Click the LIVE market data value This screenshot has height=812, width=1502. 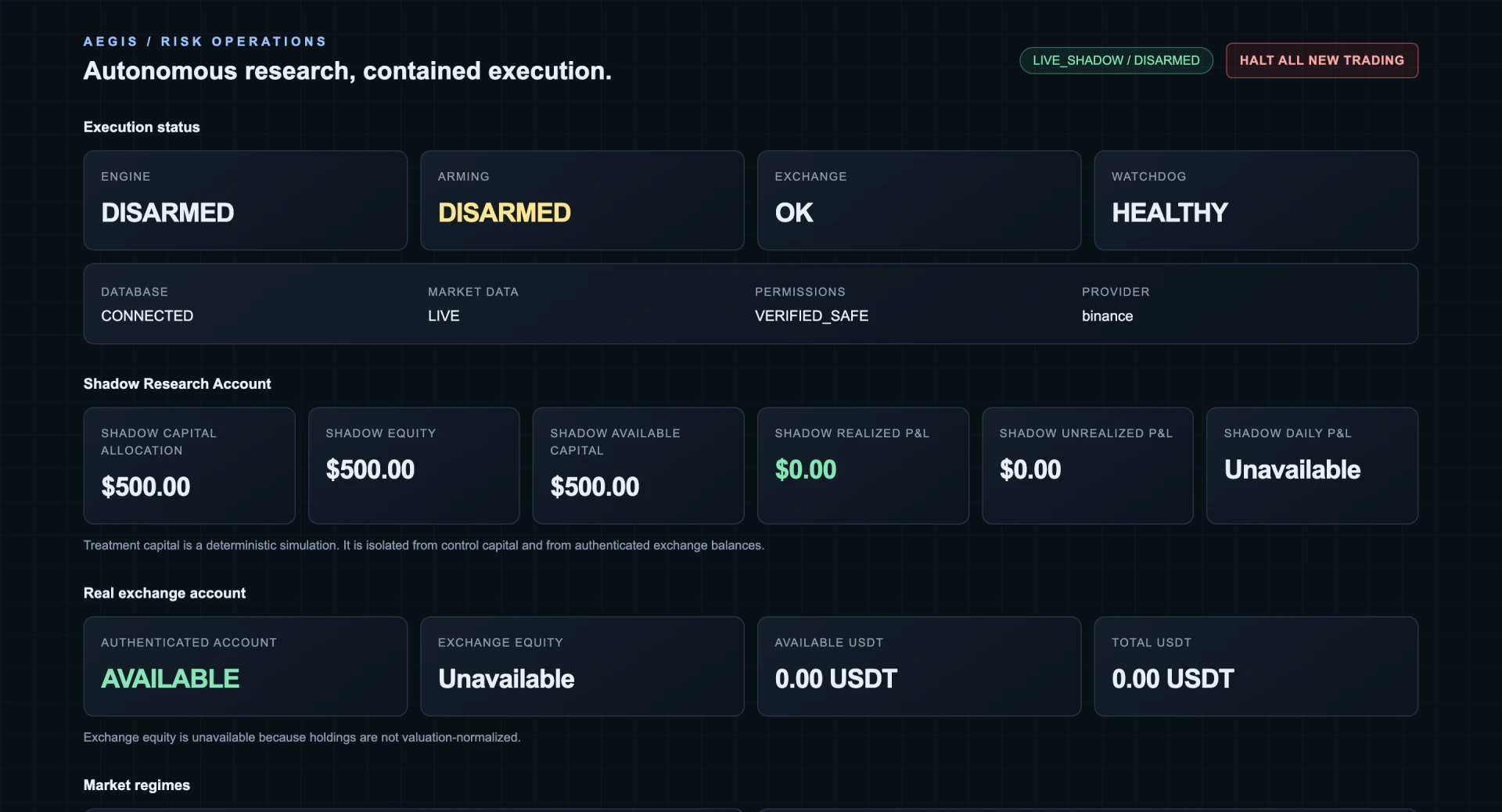pos(444,316)
